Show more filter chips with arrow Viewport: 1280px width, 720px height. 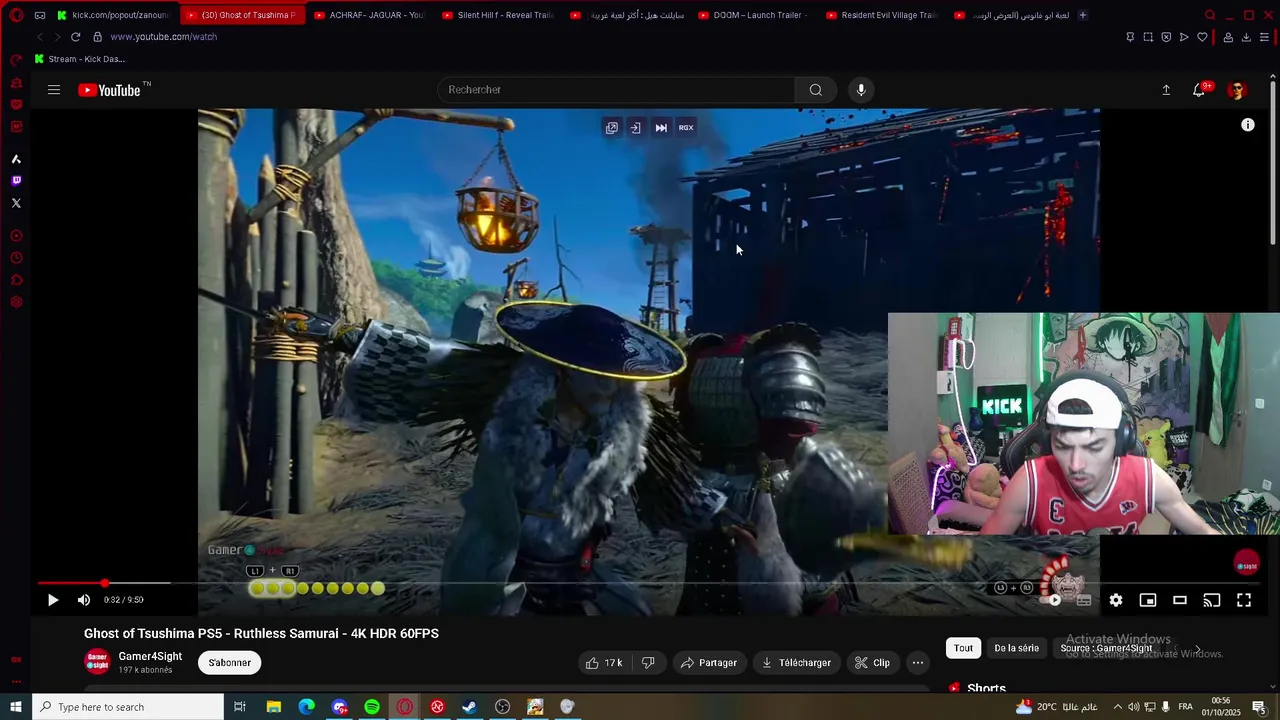click(1198, 649)
